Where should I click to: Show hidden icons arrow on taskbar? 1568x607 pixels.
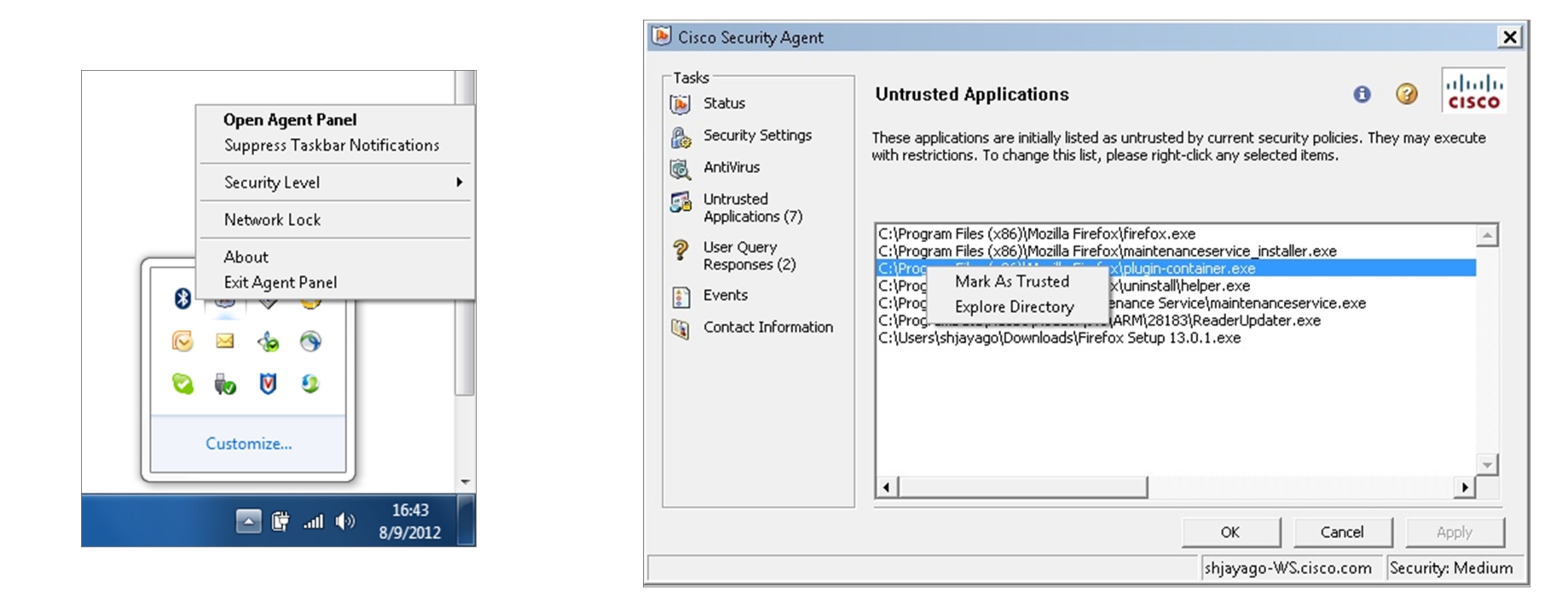pyautogui.click(x=248, y=521)
